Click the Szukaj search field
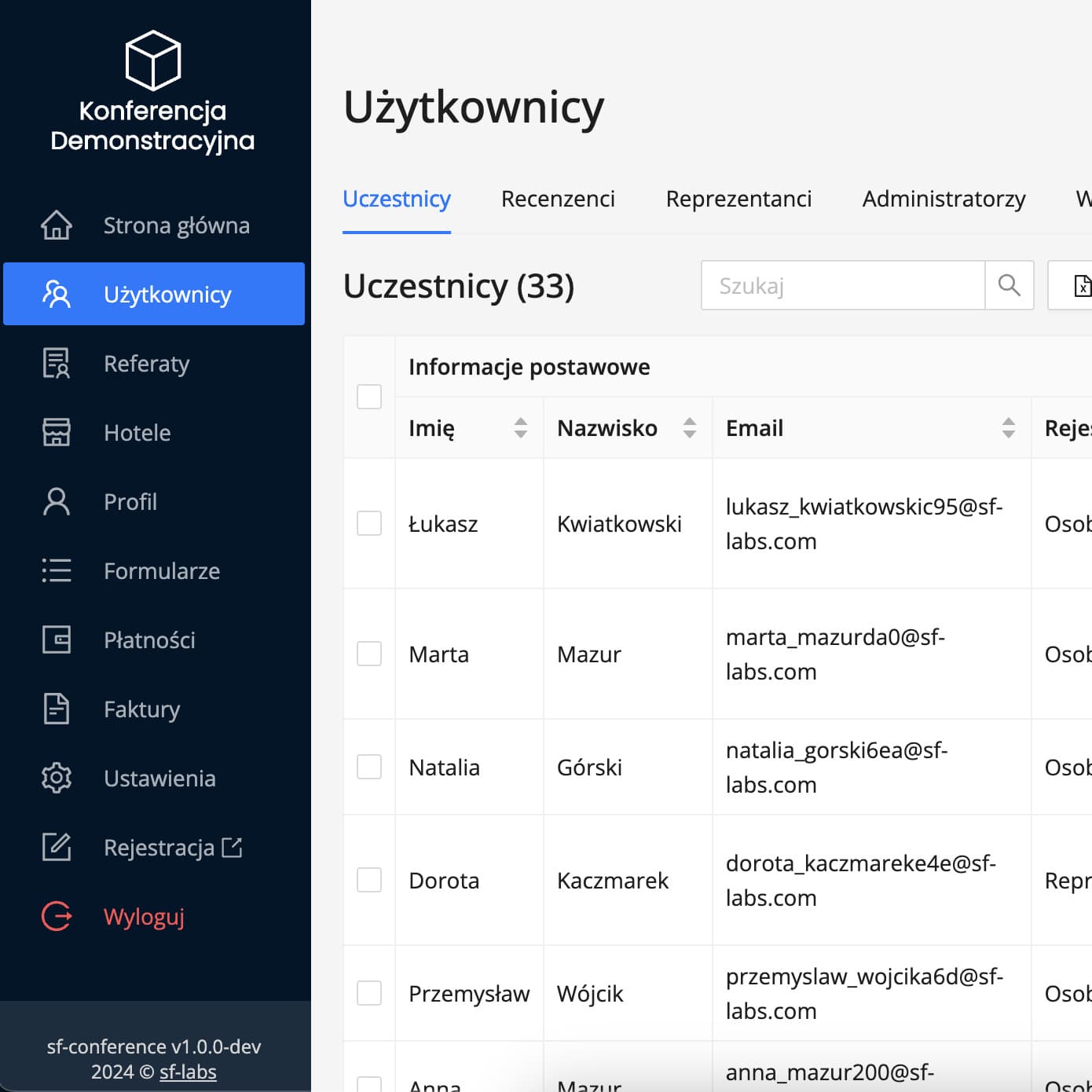Viewport: 1092px width, 1092px height. click(843, 285)
